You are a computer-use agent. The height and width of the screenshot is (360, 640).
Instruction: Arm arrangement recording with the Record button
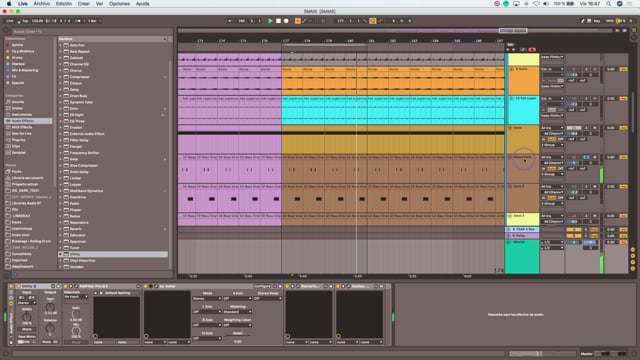coord(286,21)
